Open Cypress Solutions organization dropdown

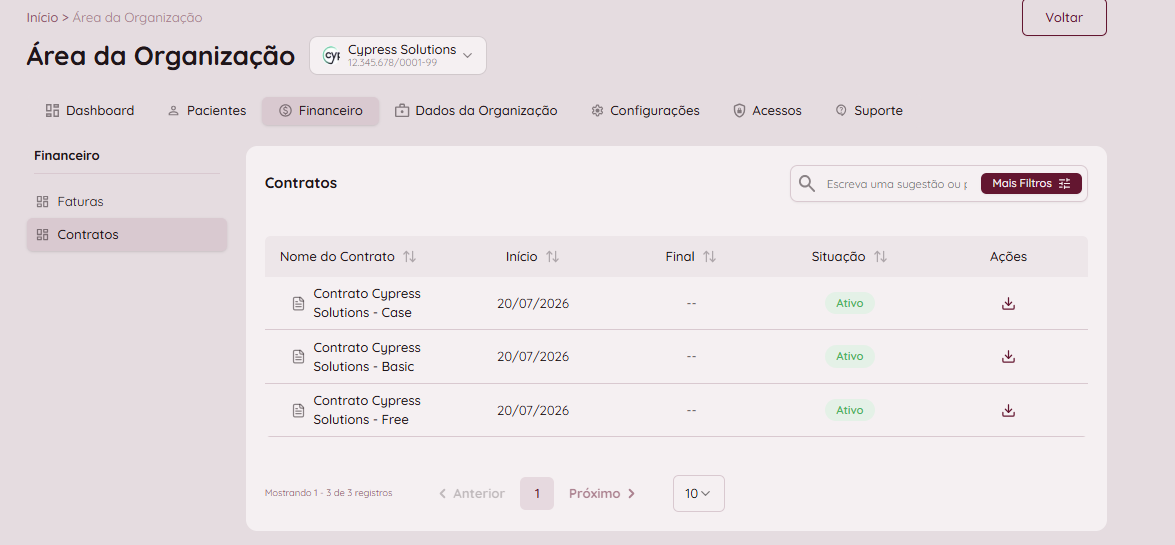398,55
